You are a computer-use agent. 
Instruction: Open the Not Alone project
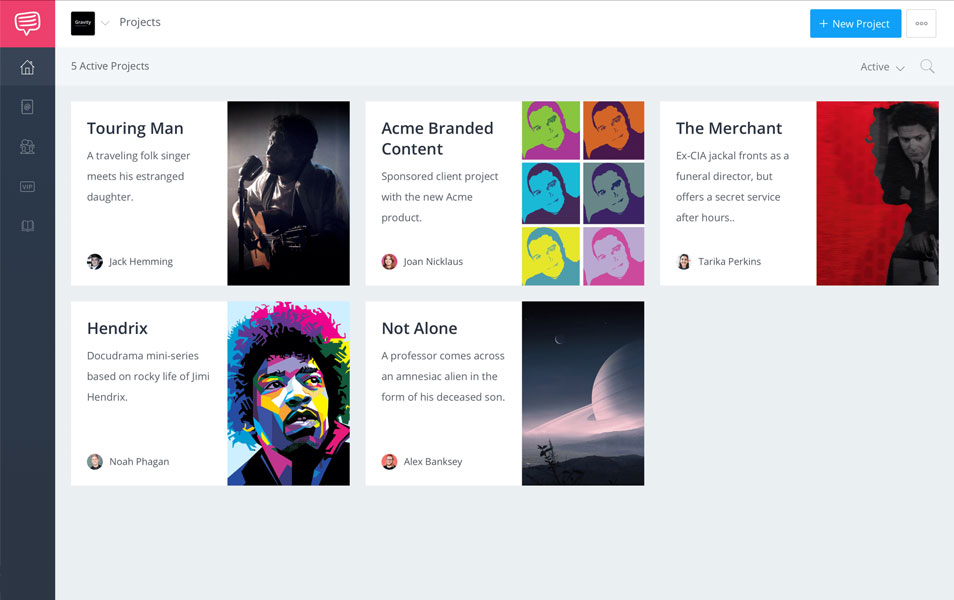[x=419, y=328]
